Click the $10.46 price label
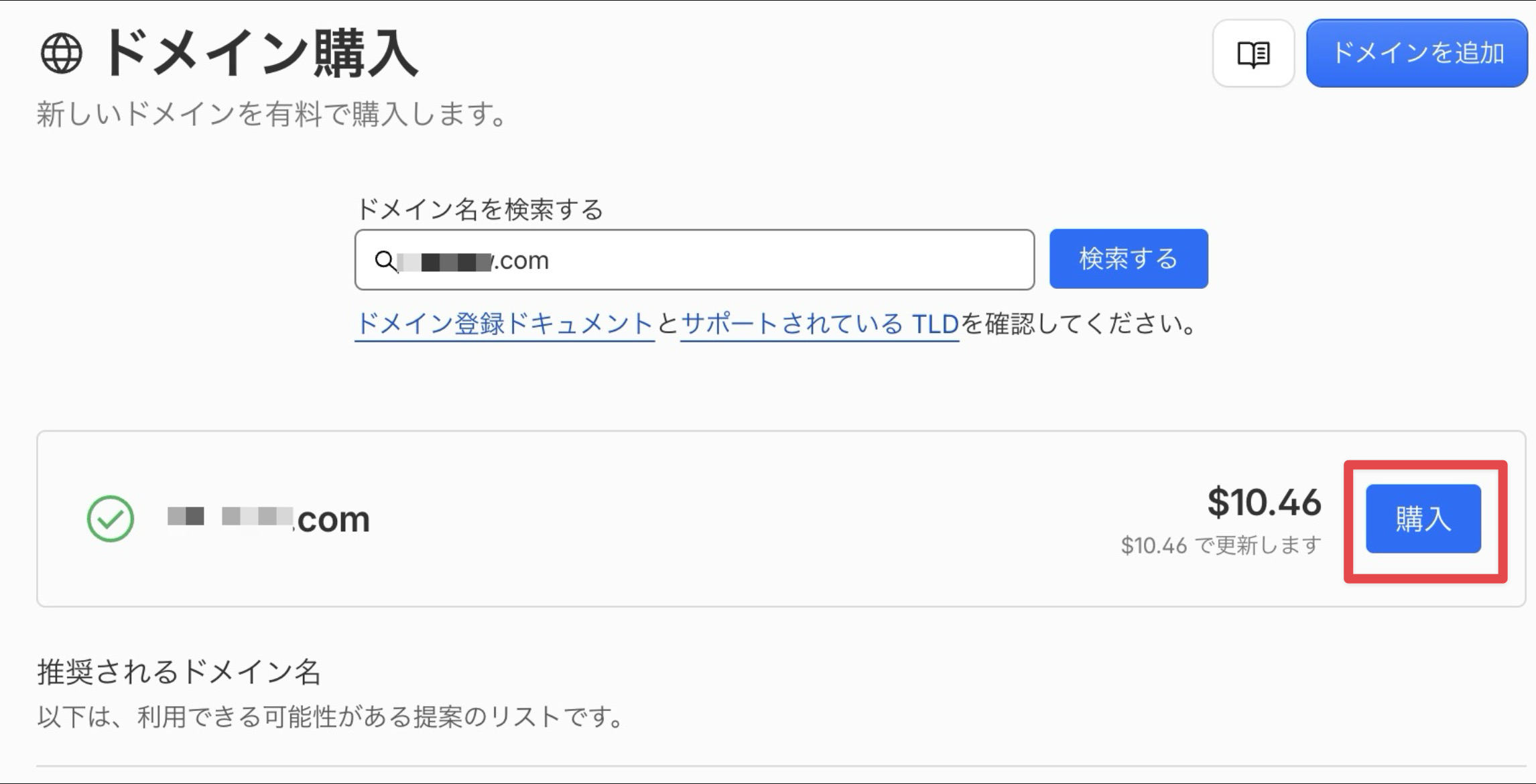Image resolution: width=1536 pixels, height=784 pixels. (1264, 503)
